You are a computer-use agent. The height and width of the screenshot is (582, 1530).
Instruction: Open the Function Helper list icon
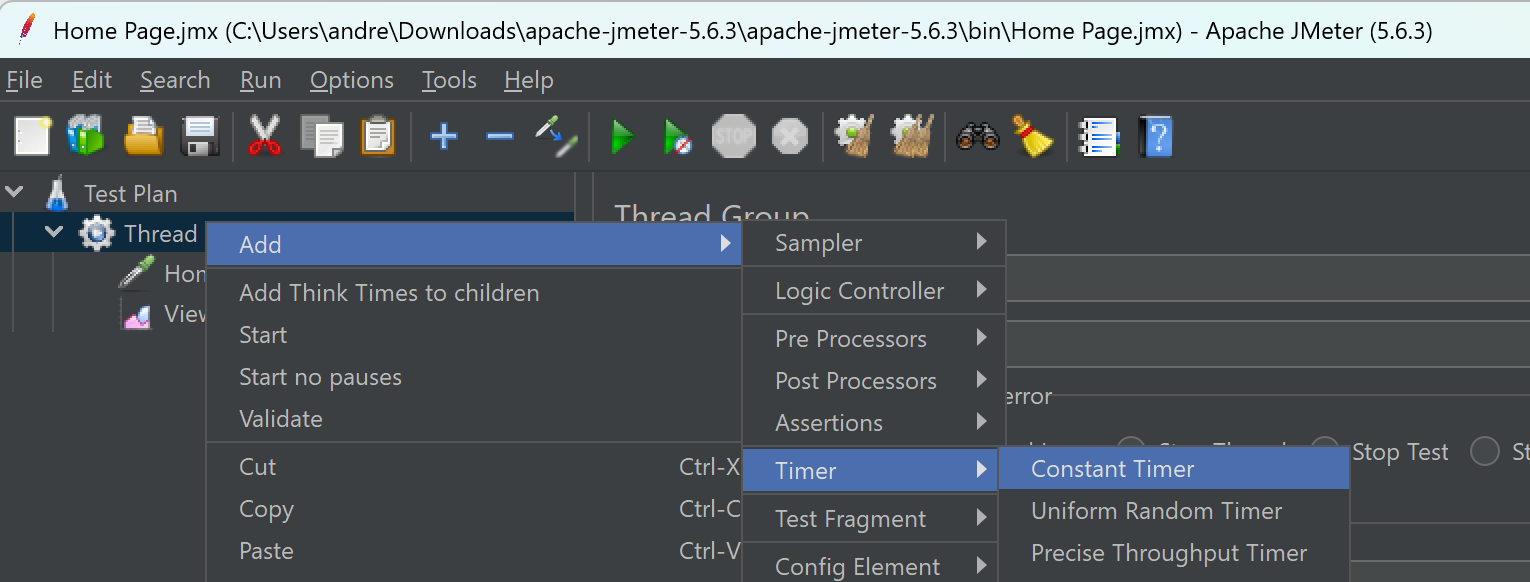(1098, 135)
